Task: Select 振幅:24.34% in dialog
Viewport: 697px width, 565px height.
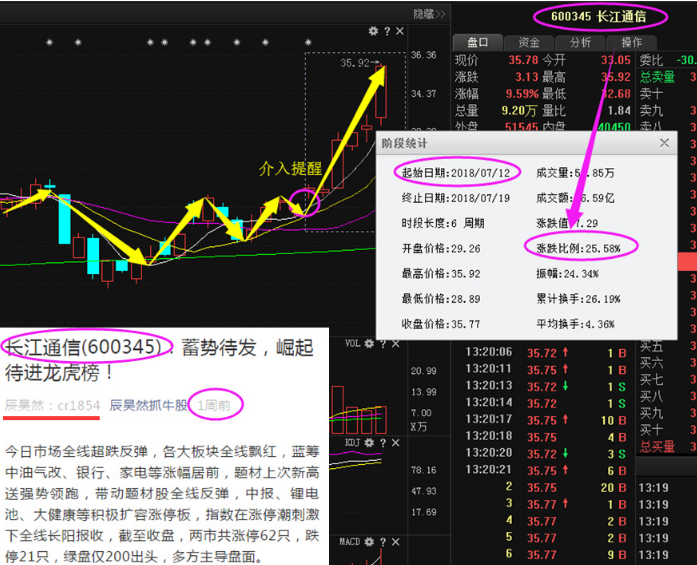Action: 567,274
